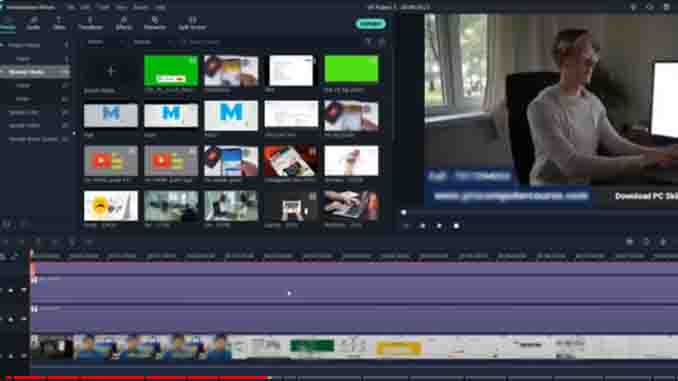Select the plain green screen thumbnail
Viewport: 678px width, 381px height.
tap(351, 69)
